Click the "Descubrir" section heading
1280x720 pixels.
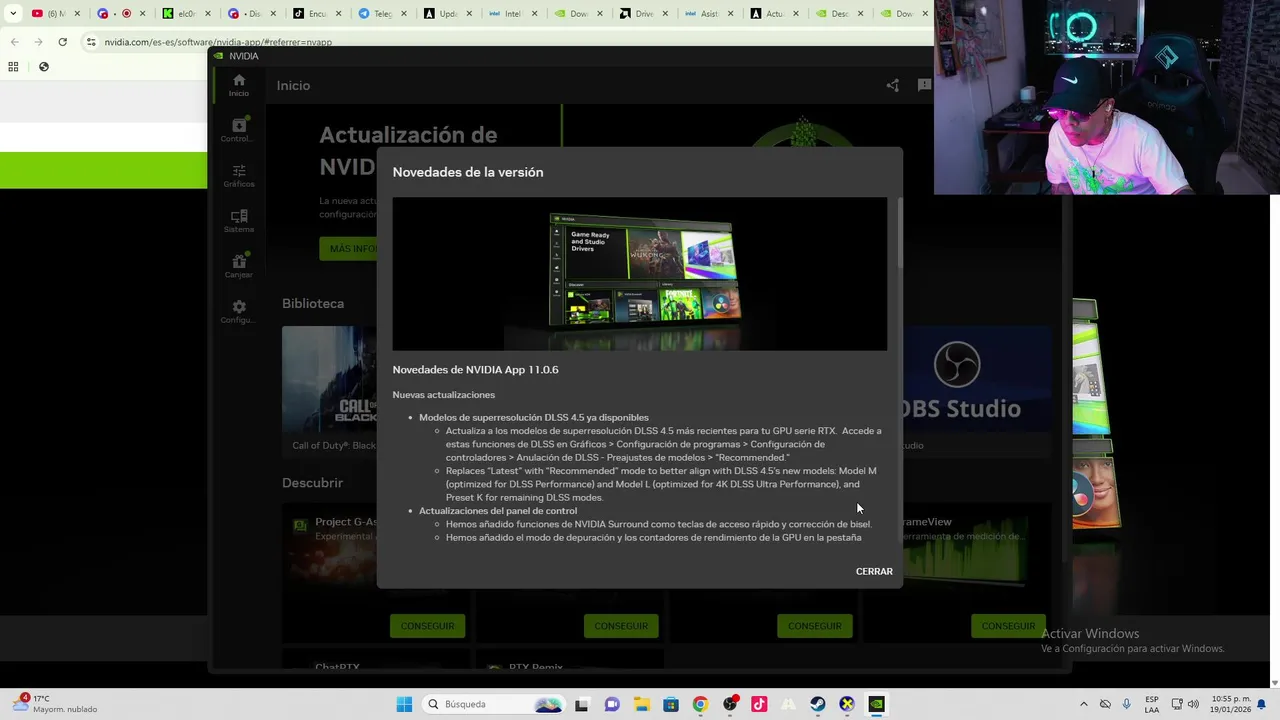pos(312,482)
